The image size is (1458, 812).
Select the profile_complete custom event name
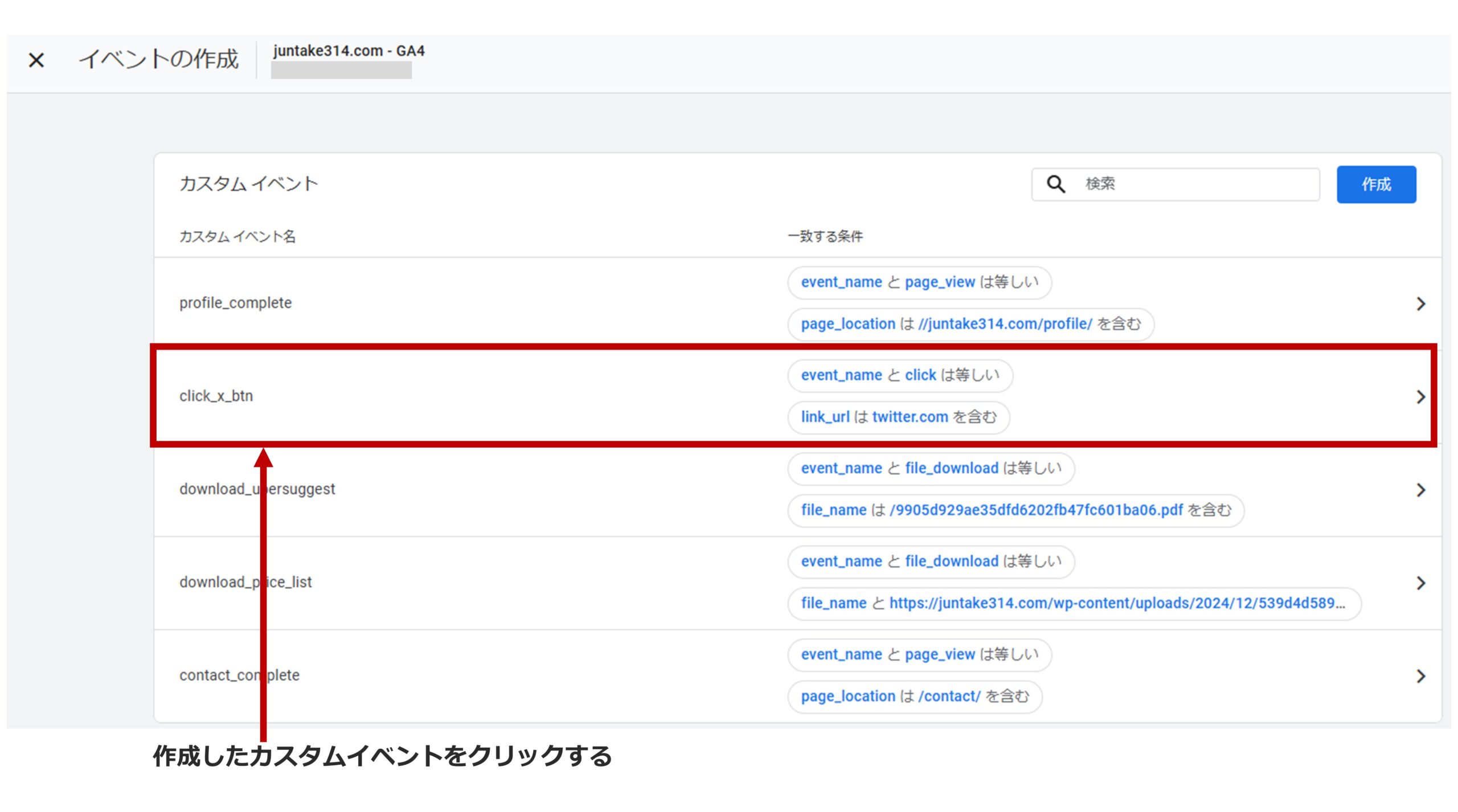pyautogui.click(x=235, y=303)
